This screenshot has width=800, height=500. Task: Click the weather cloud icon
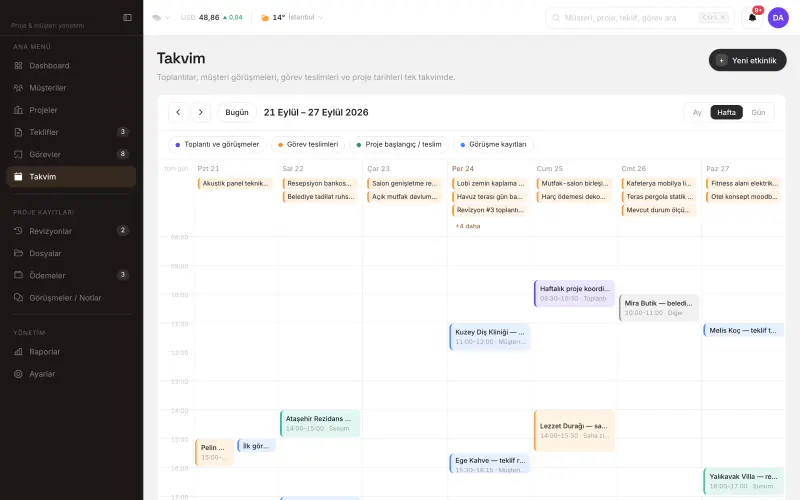(265, 17)
